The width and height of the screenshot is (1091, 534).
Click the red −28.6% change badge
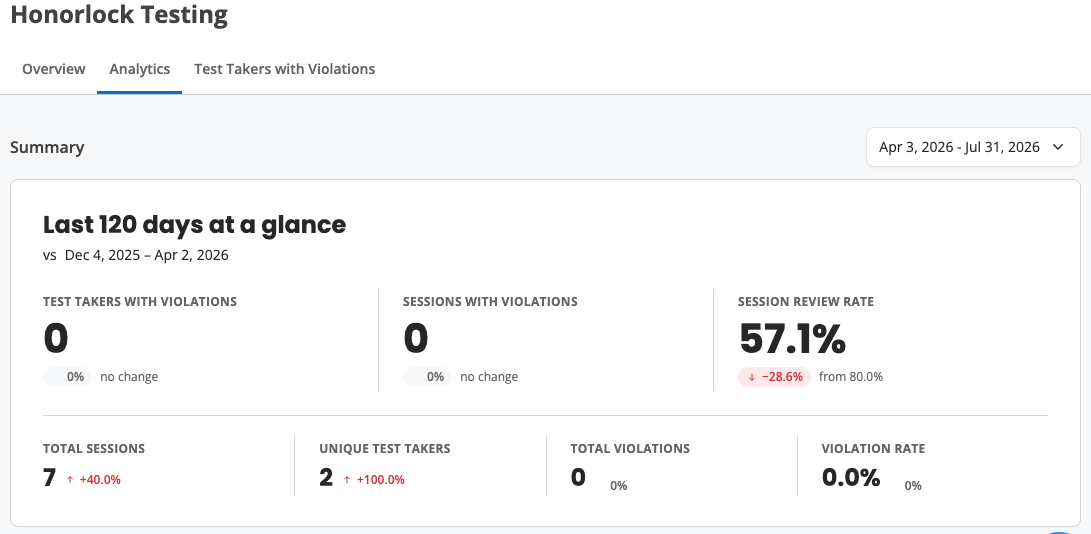(x=774, y=377)
